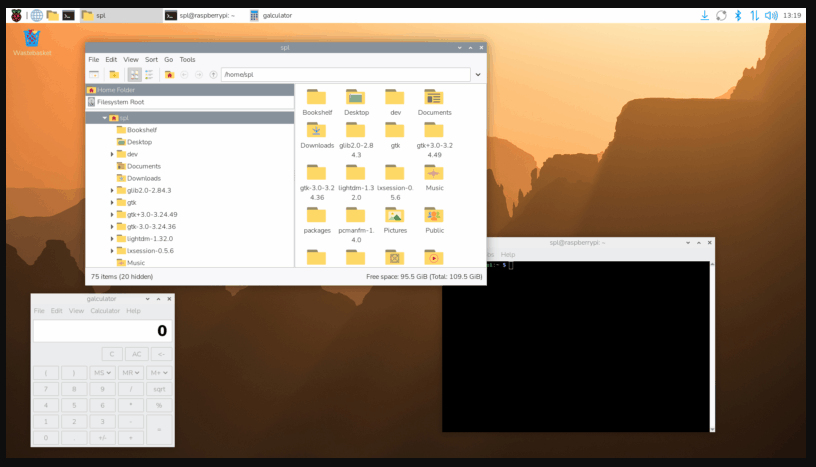The width and height of the screenshot is (816, 467).
Task: Click the Bluetooth icon in the system tray
Action: click(x=738, y=15)
